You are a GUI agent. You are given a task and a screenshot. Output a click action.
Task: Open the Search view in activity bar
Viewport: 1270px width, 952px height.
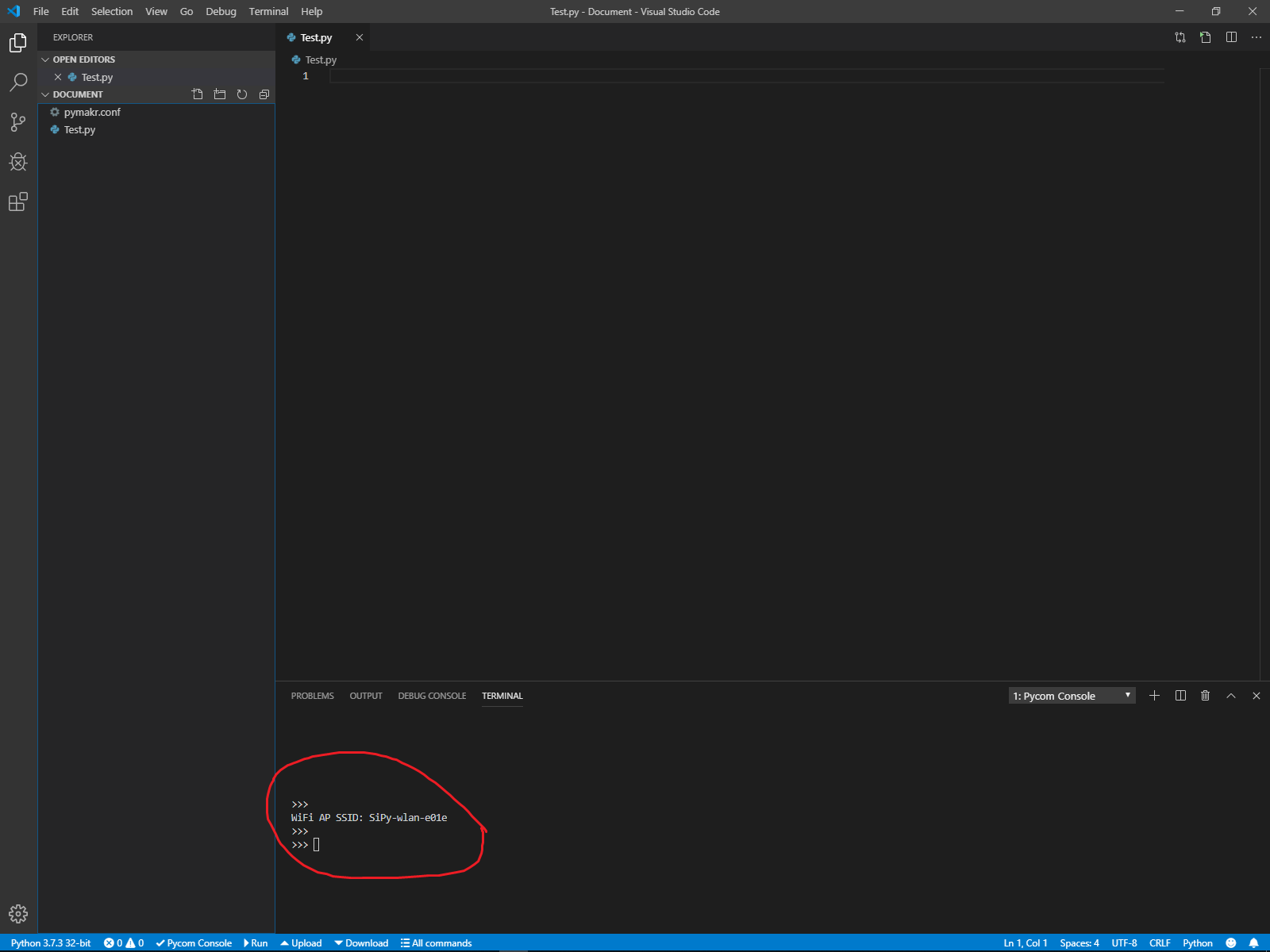pyautogui.click(x=18, y=82)
